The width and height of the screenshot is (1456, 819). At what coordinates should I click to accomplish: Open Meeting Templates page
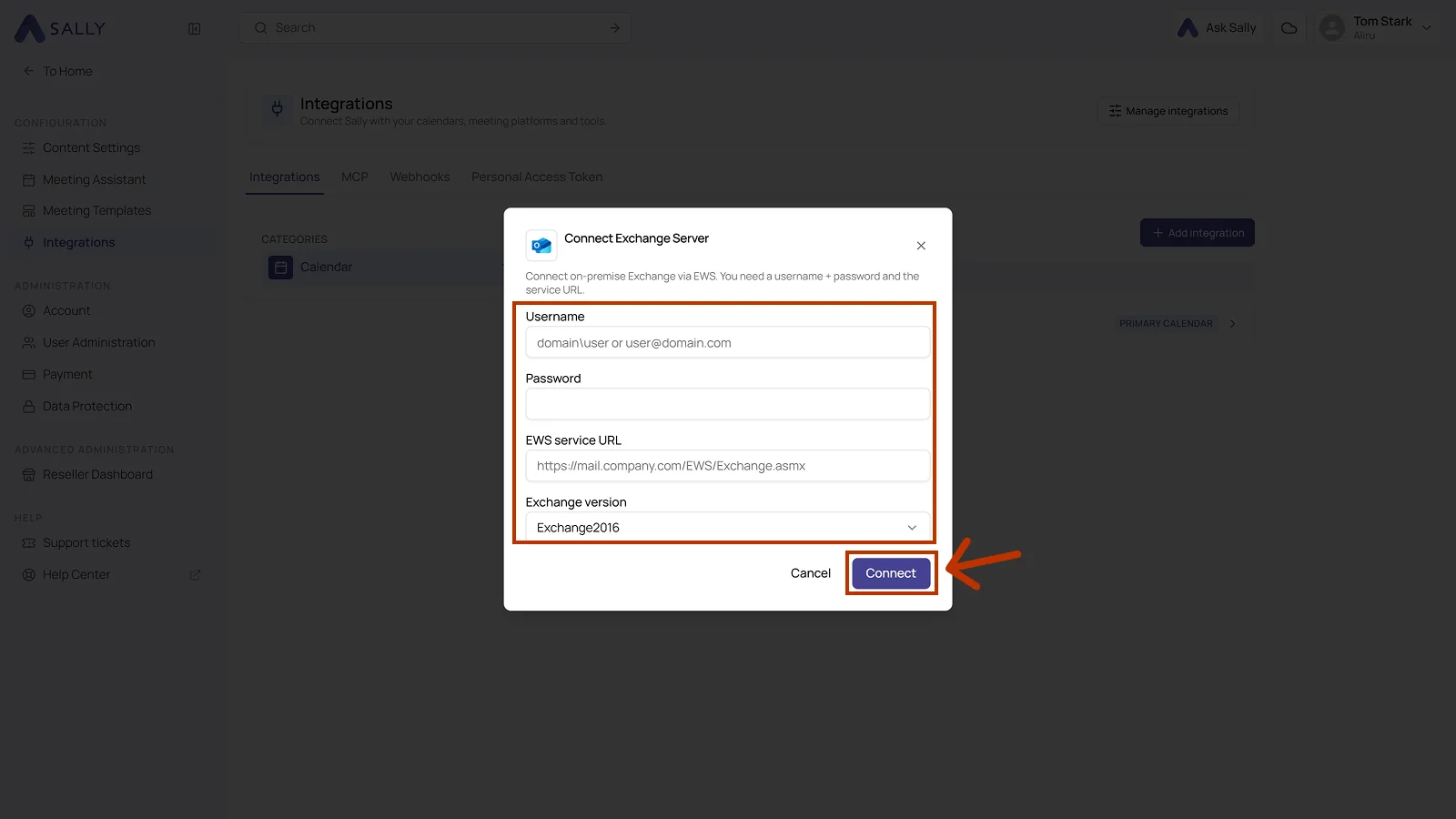[x=96, y=210]
